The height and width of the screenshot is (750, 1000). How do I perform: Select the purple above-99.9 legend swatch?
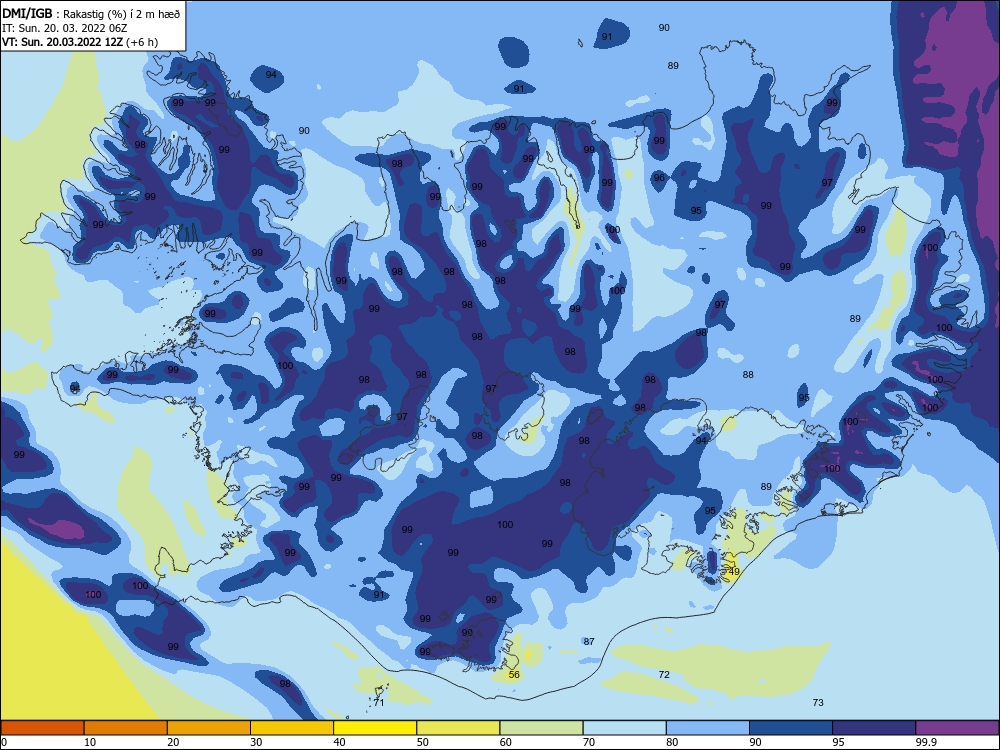[x=957, y=728]
